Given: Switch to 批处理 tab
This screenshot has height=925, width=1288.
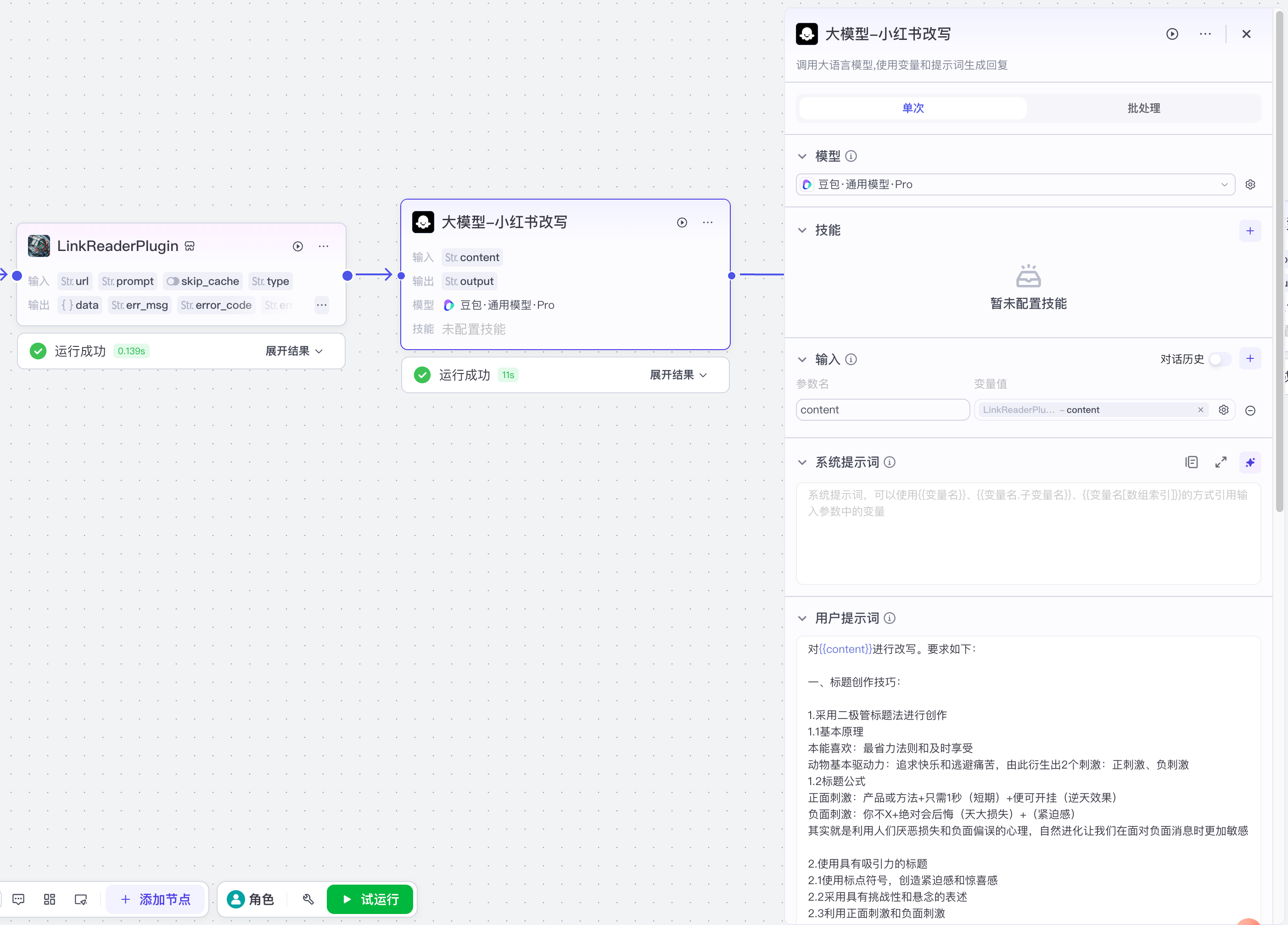Looking at the screenshot, I should coord(1143,108).
